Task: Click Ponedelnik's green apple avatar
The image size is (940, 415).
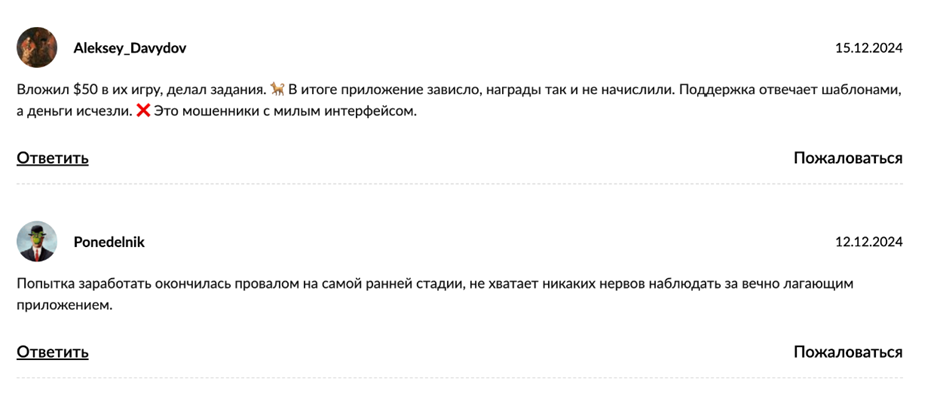Action: tap(37, 241)
